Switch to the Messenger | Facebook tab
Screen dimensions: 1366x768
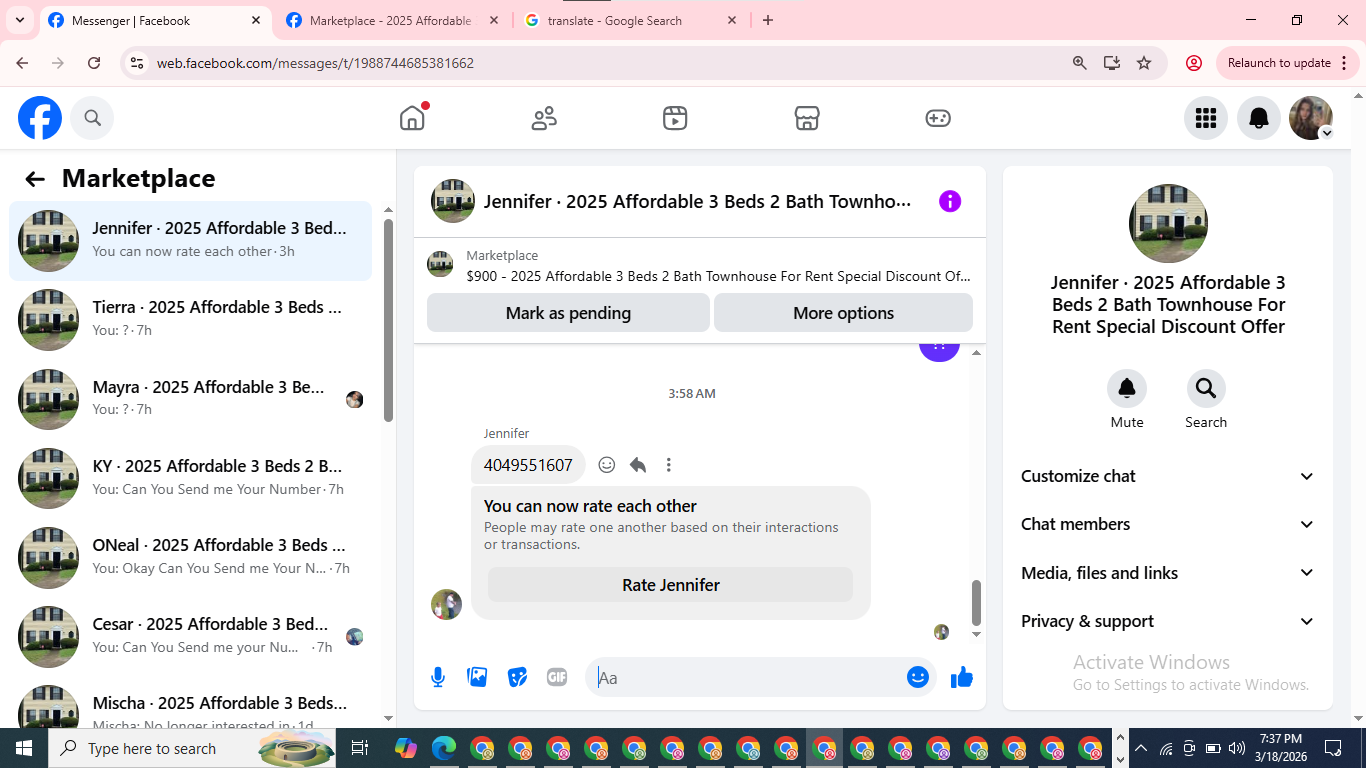click(155, 20)
